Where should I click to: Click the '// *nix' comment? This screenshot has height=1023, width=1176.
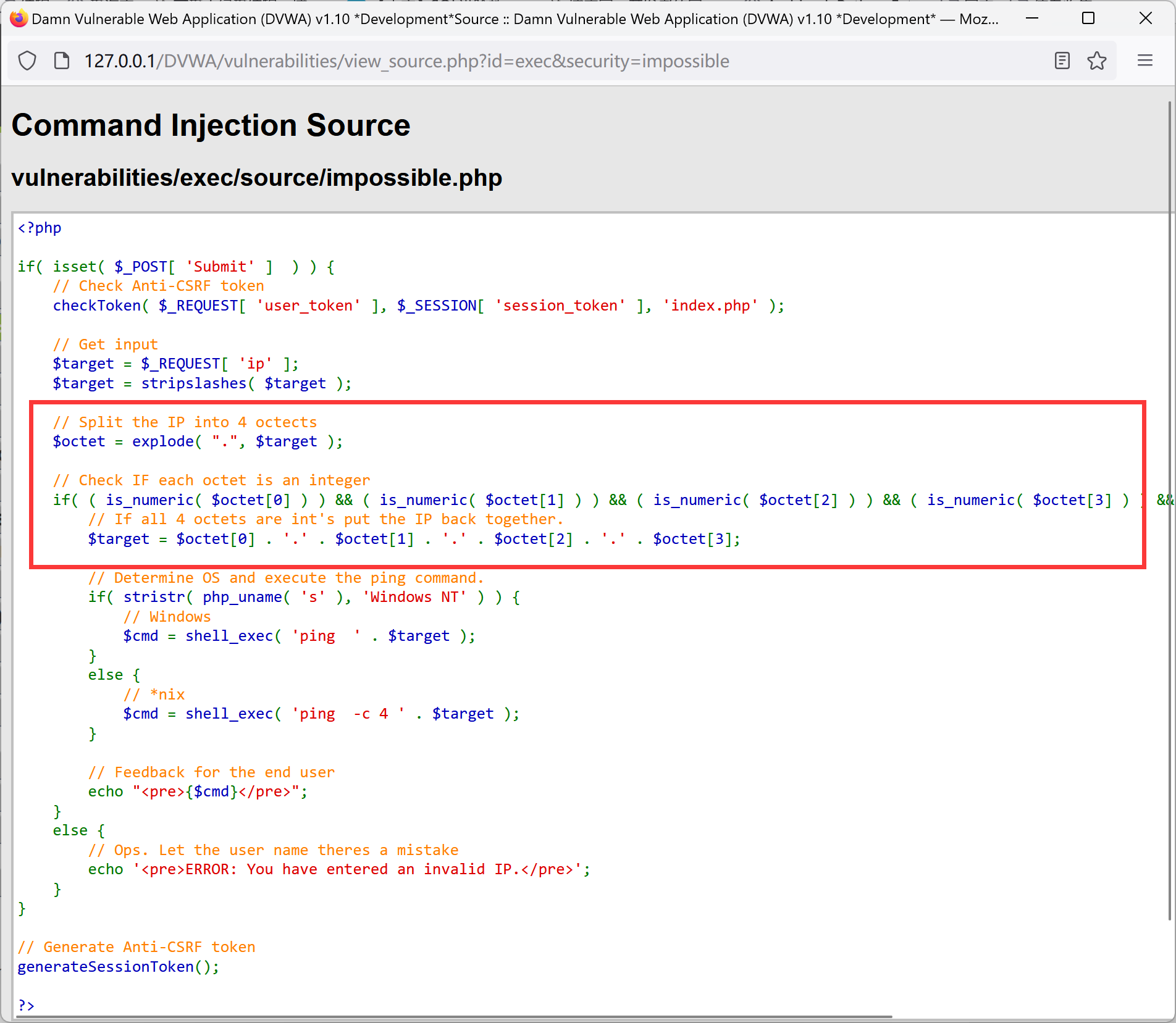pyautogui.click(x=154, y=695)
